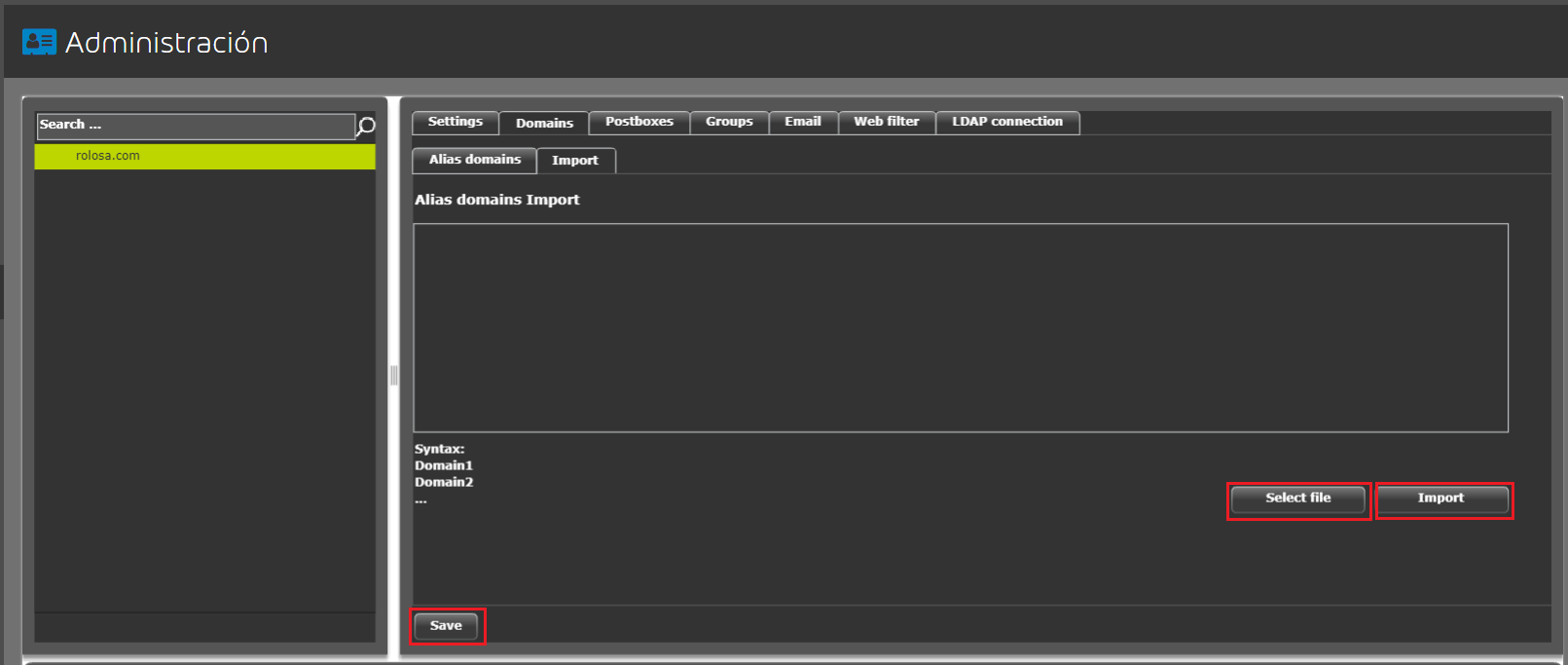Go to the LDAP connection tab
1568x665 pixels.
click(x=1006, y=122)
